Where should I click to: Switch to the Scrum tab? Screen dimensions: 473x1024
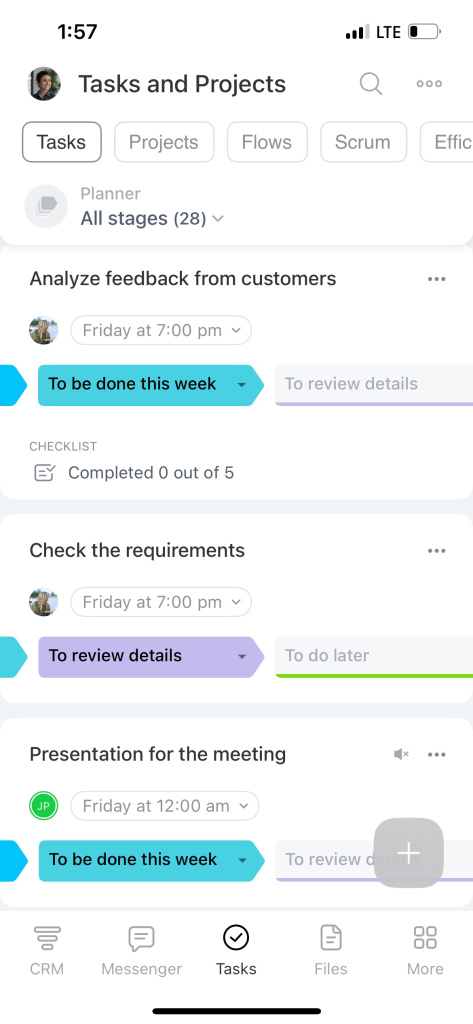(363, 142)
